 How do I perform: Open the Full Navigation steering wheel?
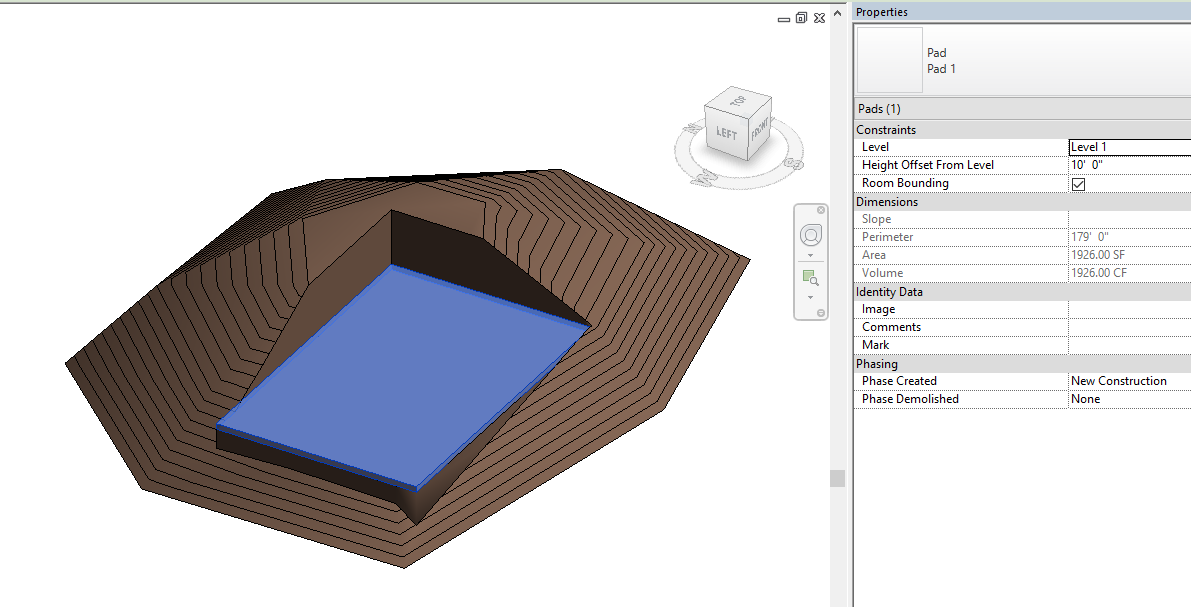810,236
